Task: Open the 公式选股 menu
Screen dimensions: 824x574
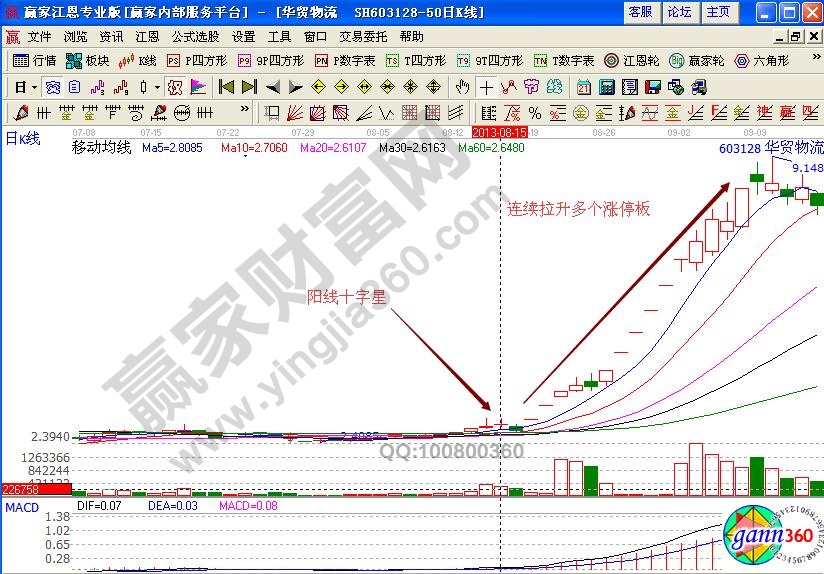Action: click(x=195, y=36)
